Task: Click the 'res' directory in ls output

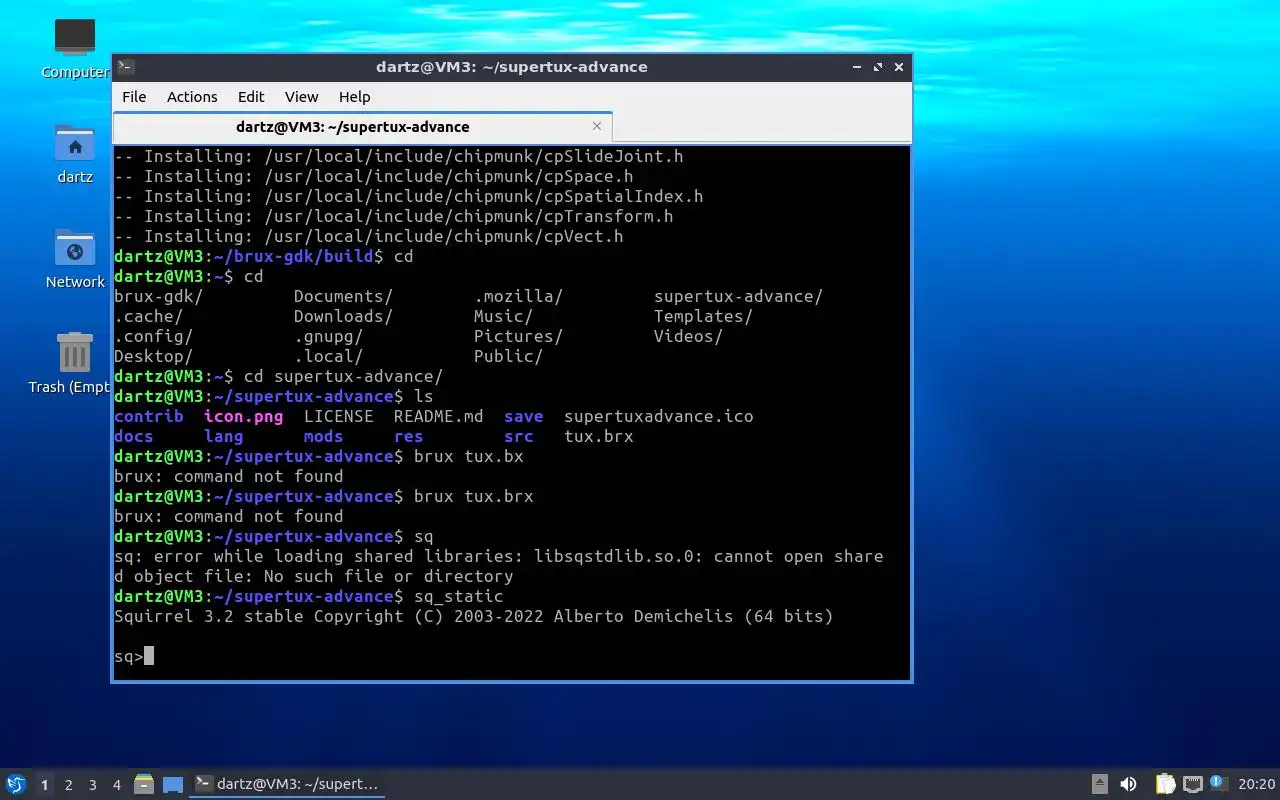Action: point(408,437)
